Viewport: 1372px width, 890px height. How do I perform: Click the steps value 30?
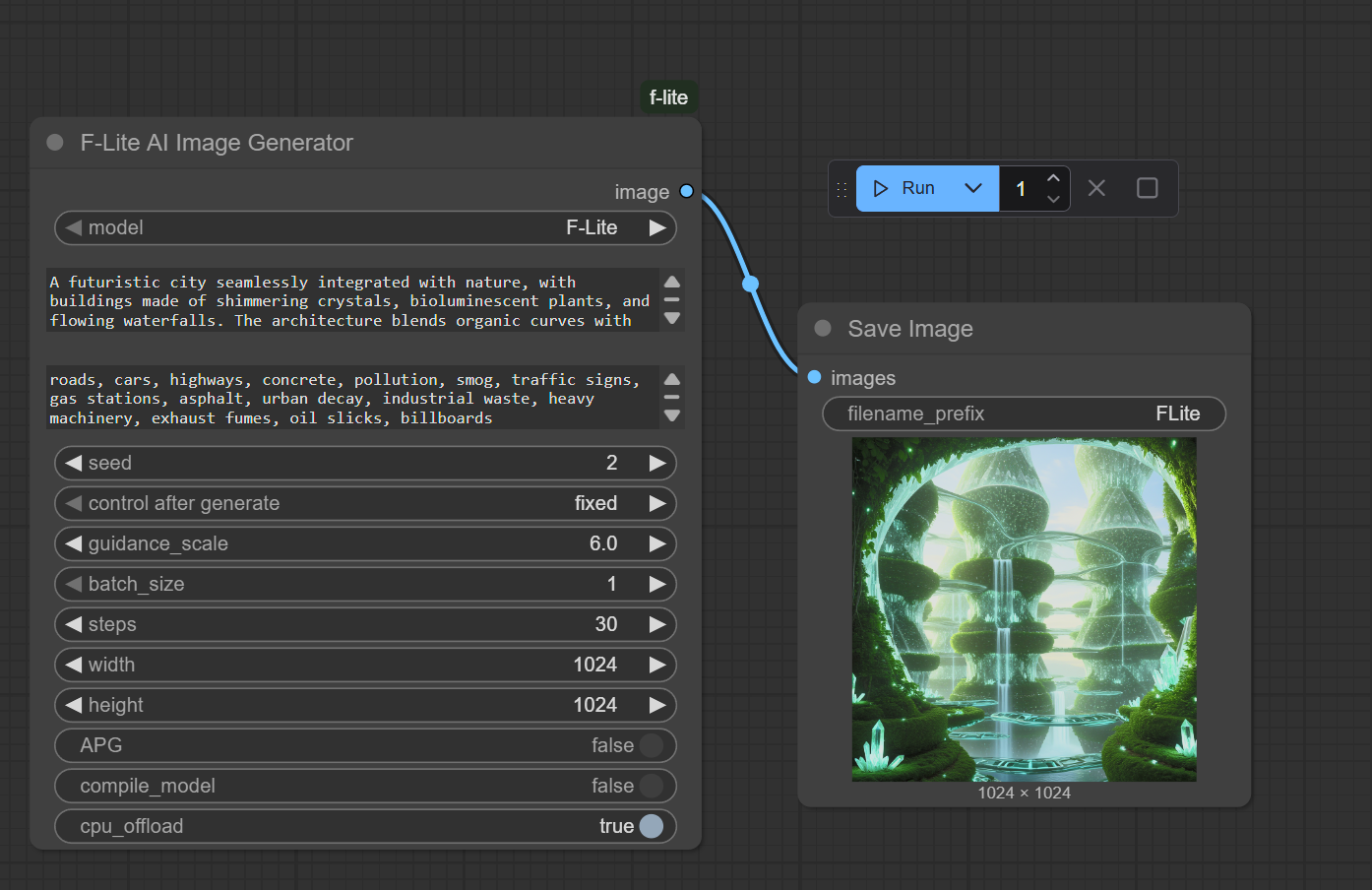click(606, 624)
